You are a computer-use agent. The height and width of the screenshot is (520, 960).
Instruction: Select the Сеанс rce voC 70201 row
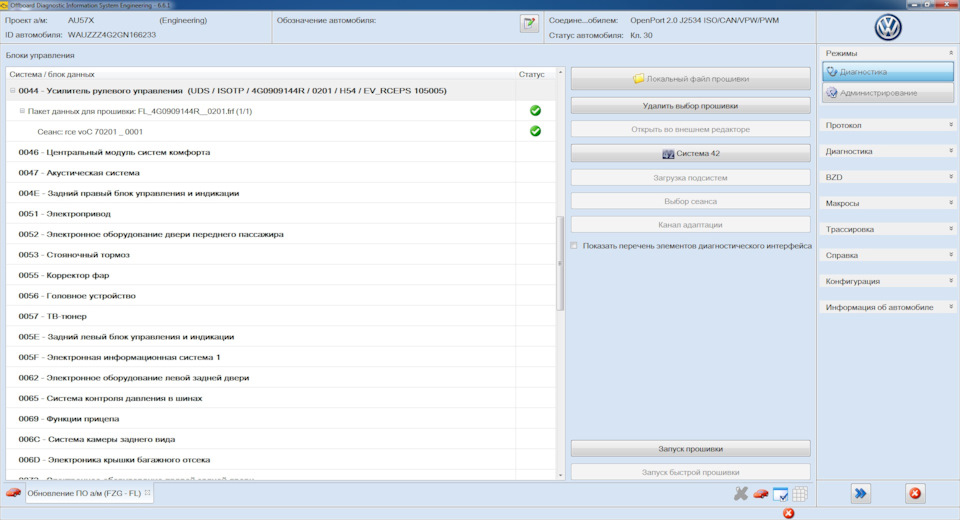(x=281, y=131)
